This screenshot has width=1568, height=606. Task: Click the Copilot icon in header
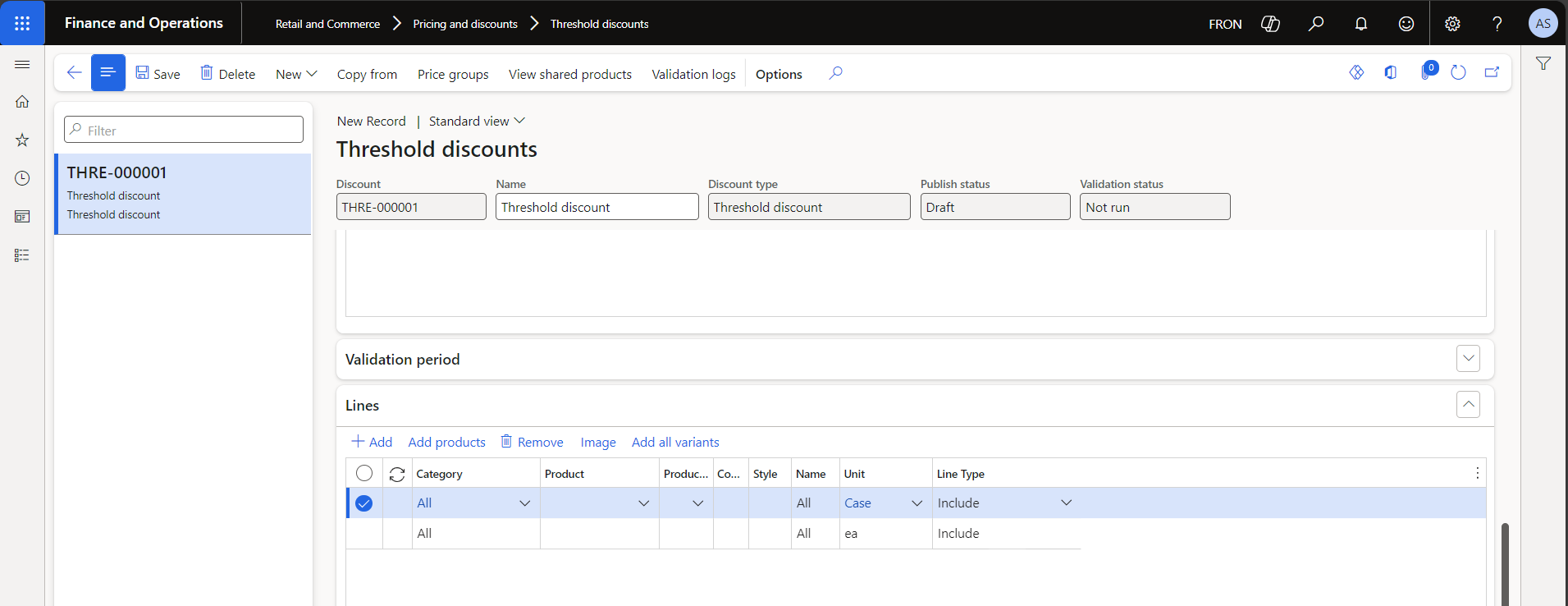click(1270, 24)
